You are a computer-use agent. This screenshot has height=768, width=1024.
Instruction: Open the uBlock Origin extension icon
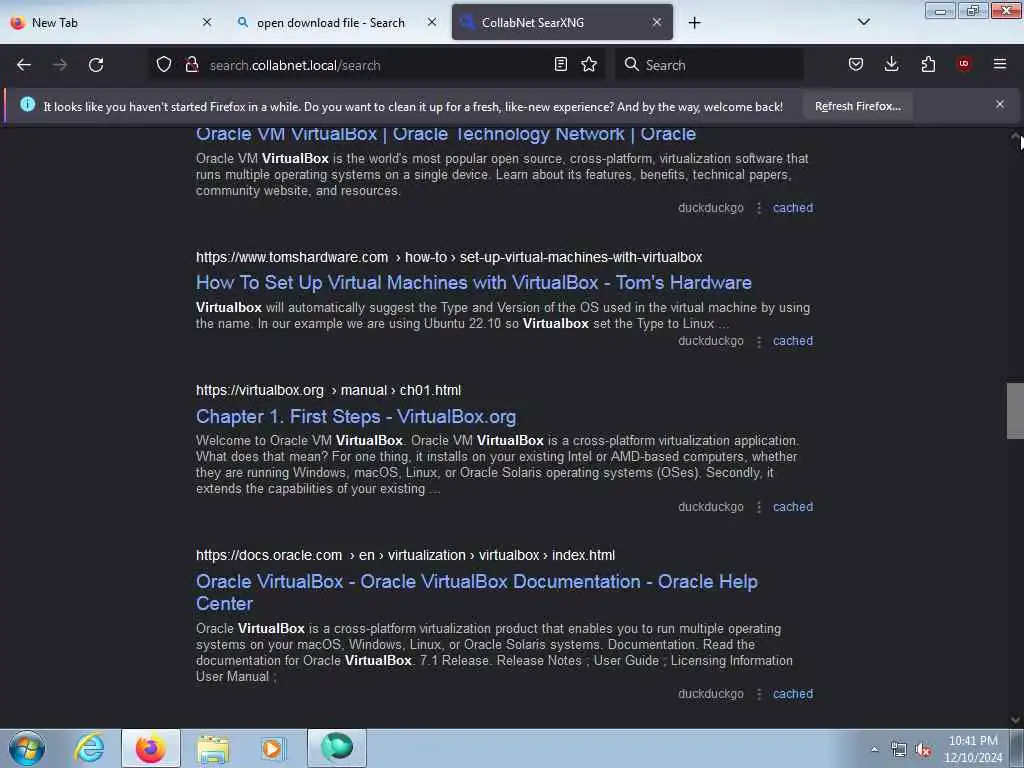click(x=964, y=64)
